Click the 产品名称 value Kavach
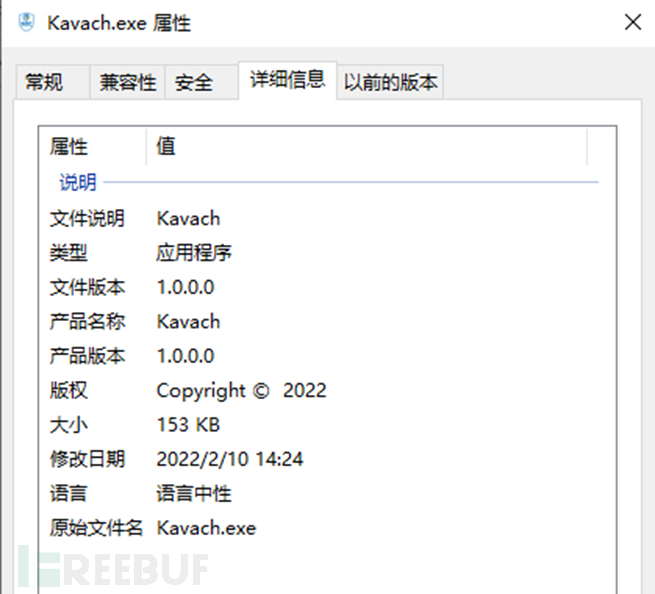The width and height of the screenshot is (655, 594). pyautogui.click(x=188, y=322)
